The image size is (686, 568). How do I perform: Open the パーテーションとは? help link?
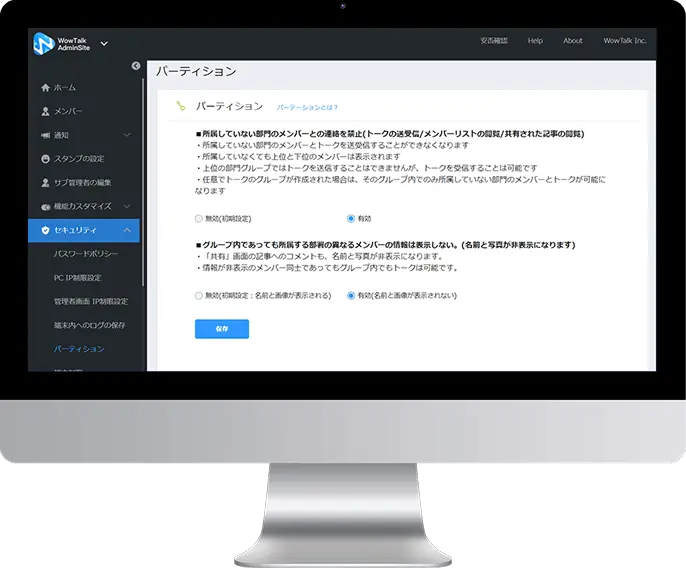click(307, 107)
